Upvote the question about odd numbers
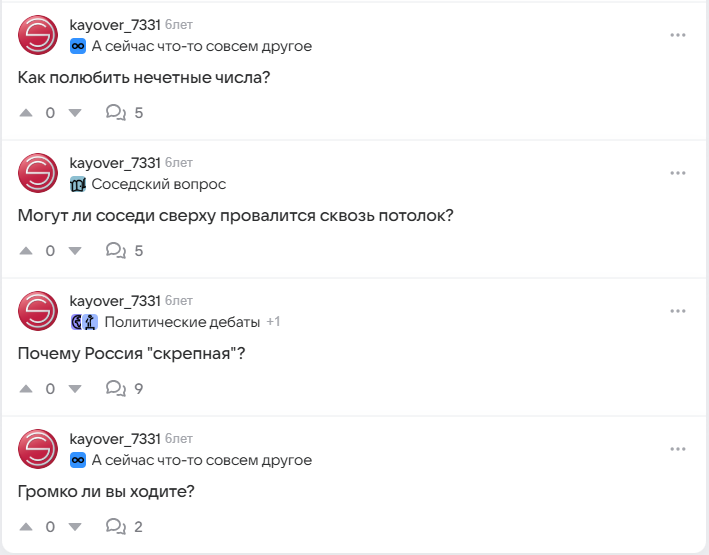The height and width of the screenshot is (555, 709). click(x=26, y=113)
